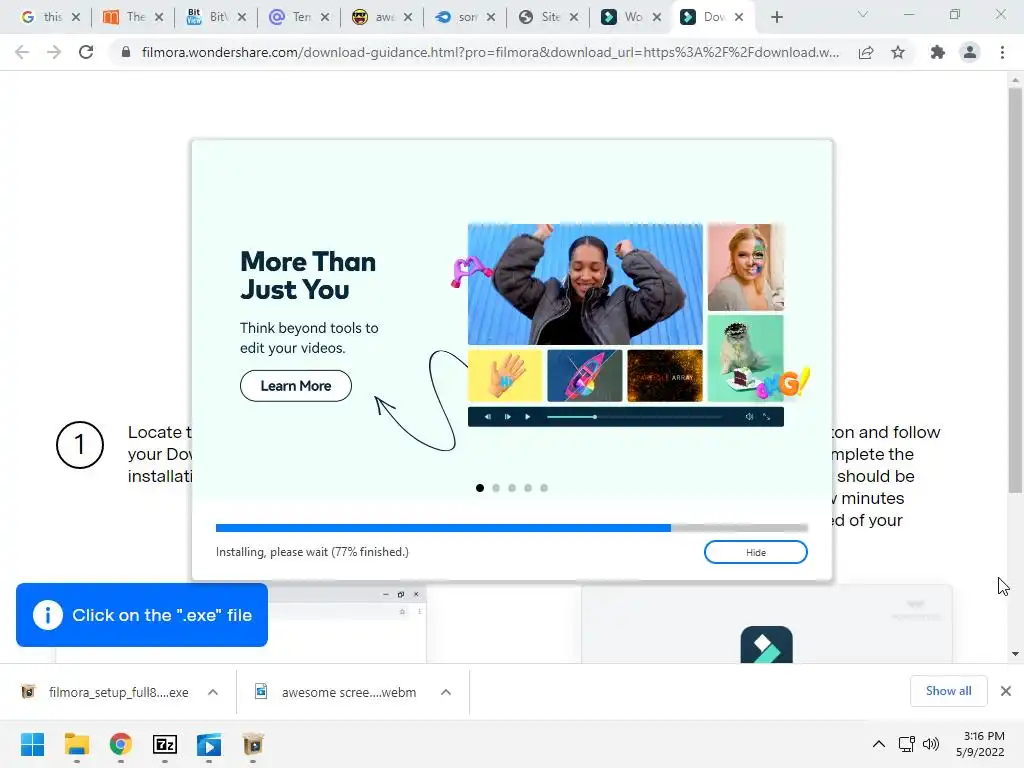Show hidden system tray icons
1024x768 pixels.
[x=879, y=744]
